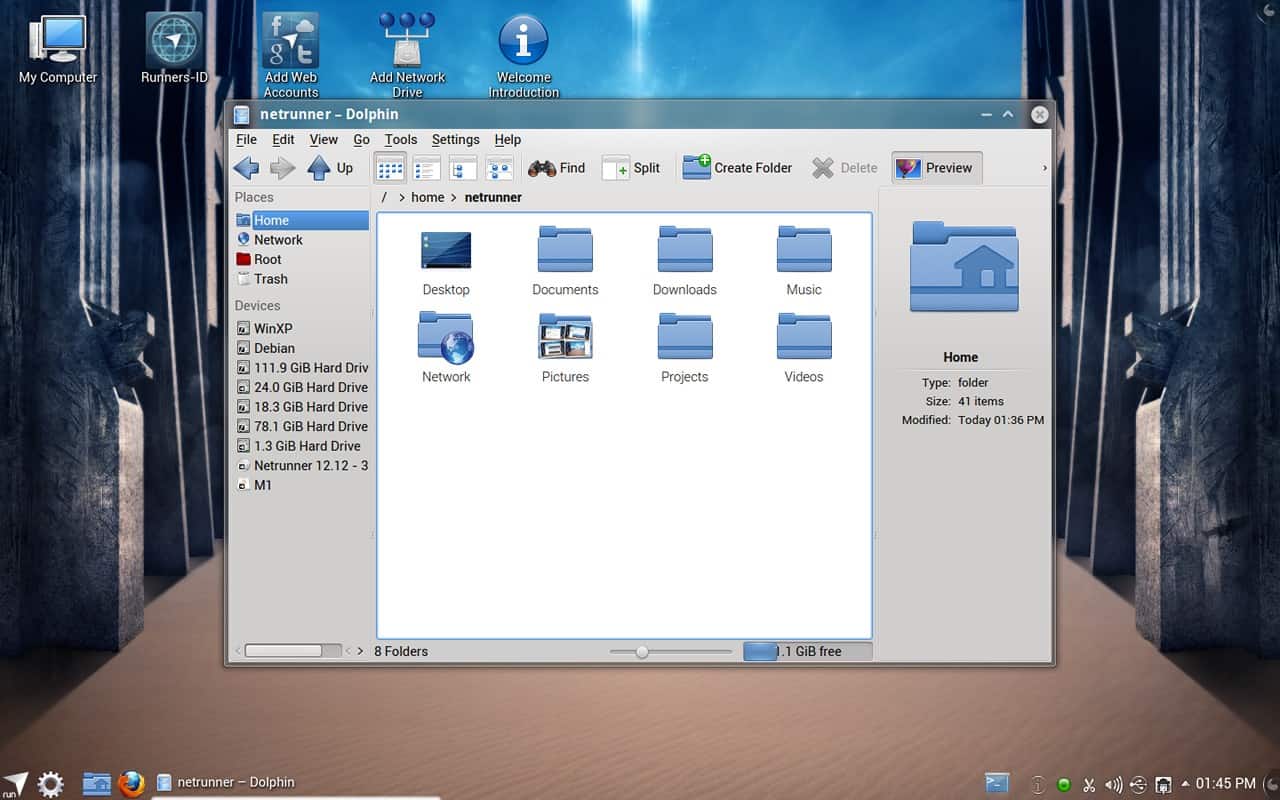Open Add Web Accounts desktop icon
This screenshot has height=800, width=1280.
coord(291,55)
